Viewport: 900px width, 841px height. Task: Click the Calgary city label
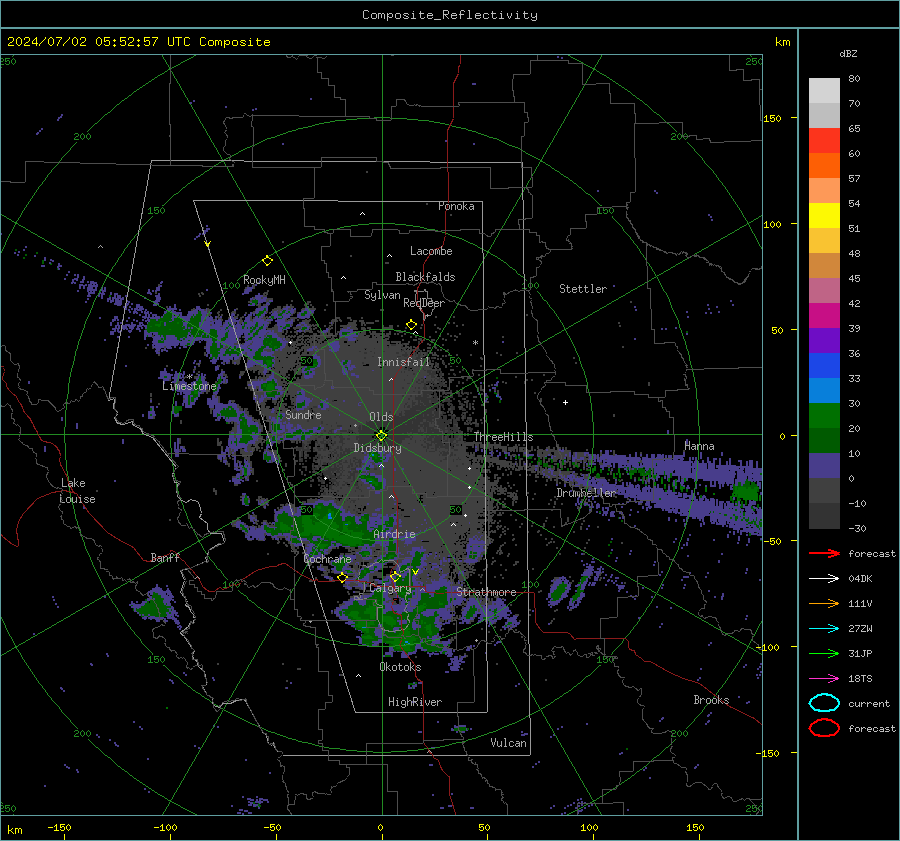390,588
